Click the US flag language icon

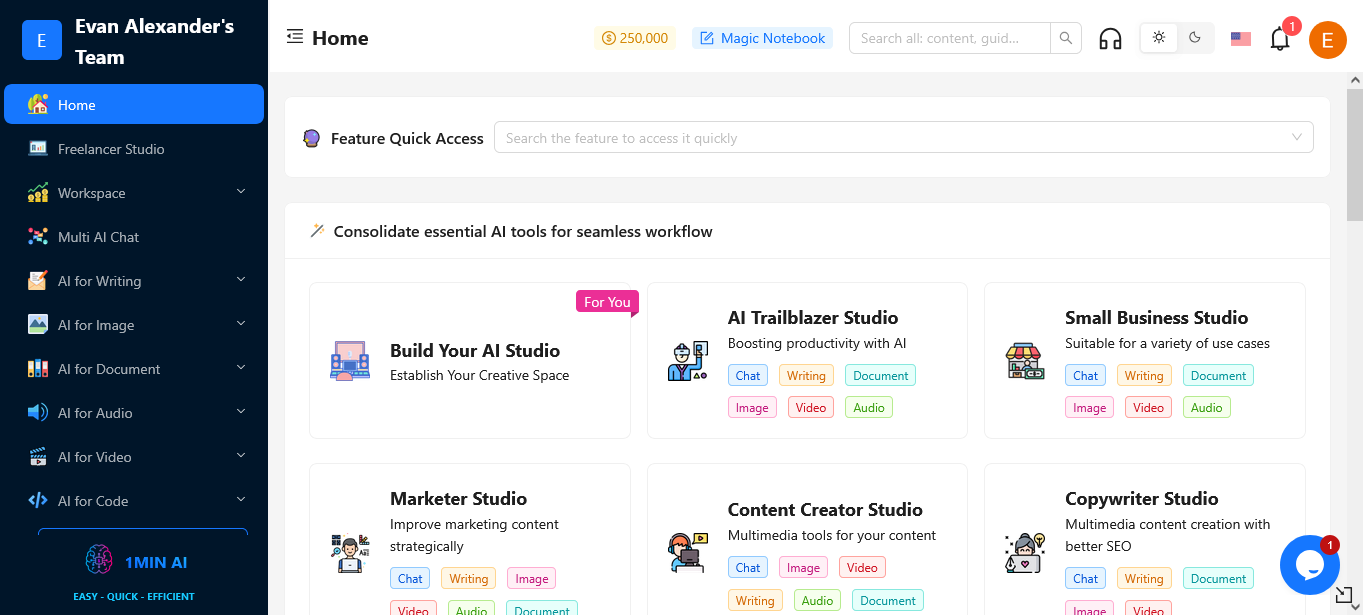(x=1240, y=39)
